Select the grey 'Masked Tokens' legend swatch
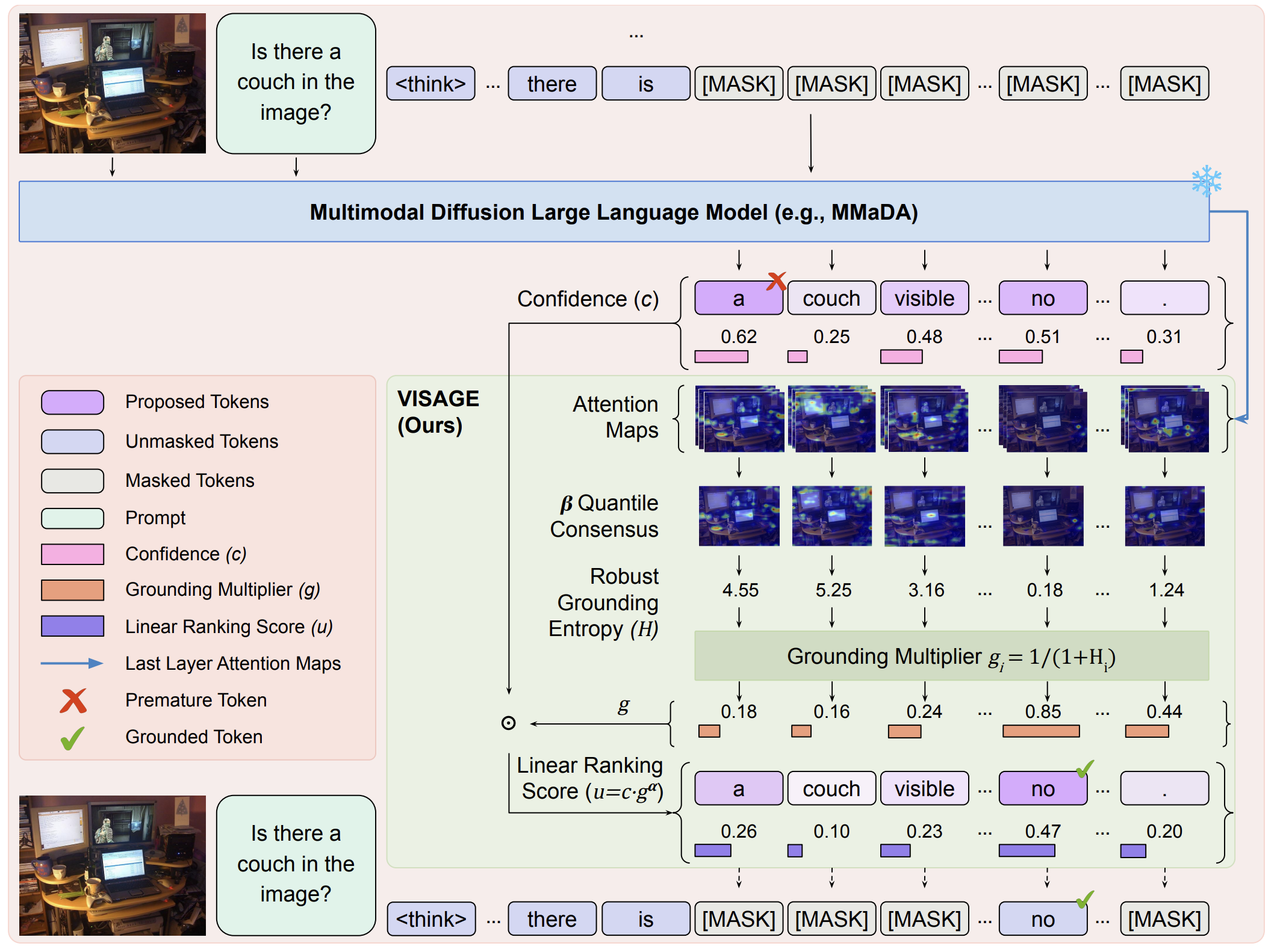The height and width of the screenshot is (952, 1280). coord(72,481)
